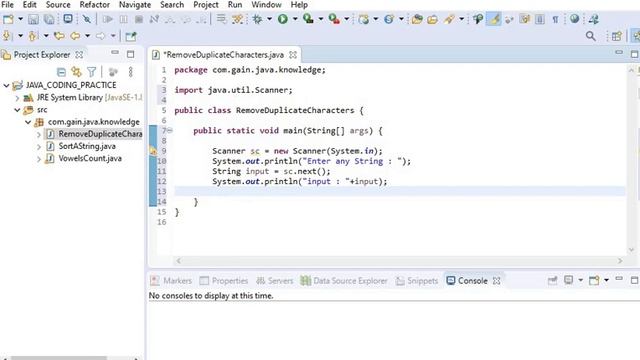Open the Console display selected dropdown
Screen dimensions: 640x360
click(580, 280)
